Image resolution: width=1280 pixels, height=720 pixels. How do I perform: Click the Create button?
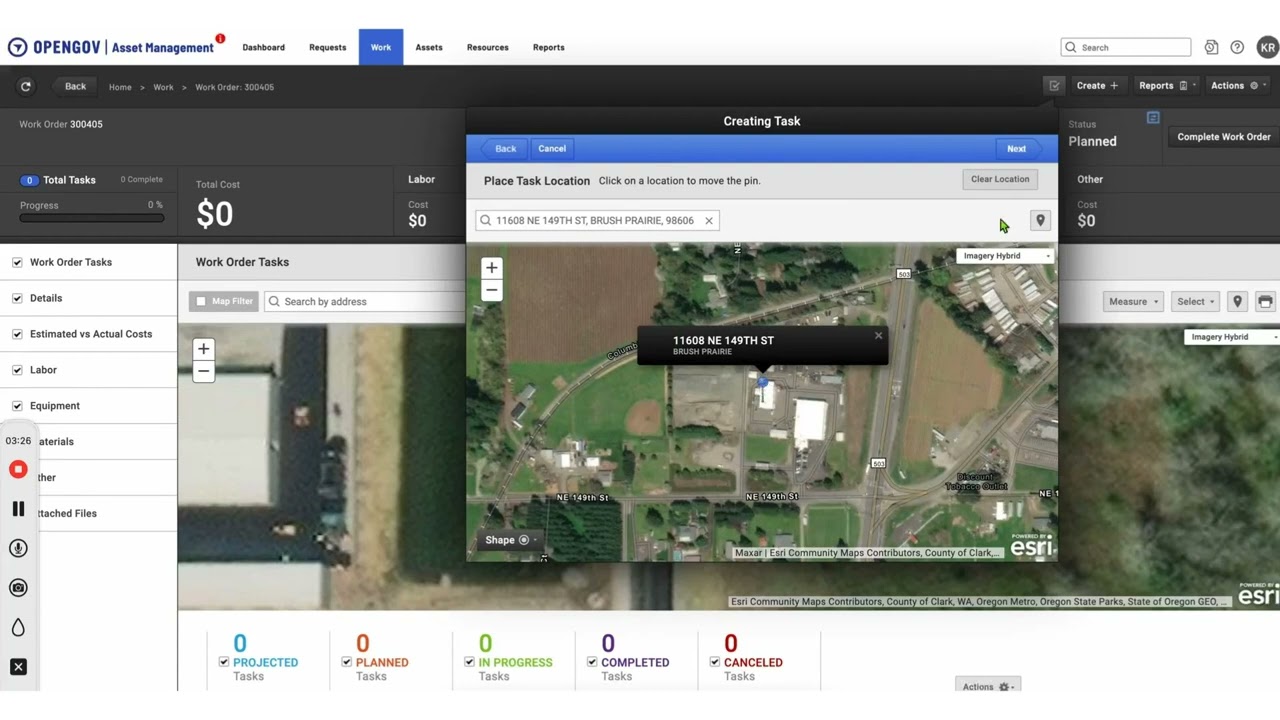1098,86
